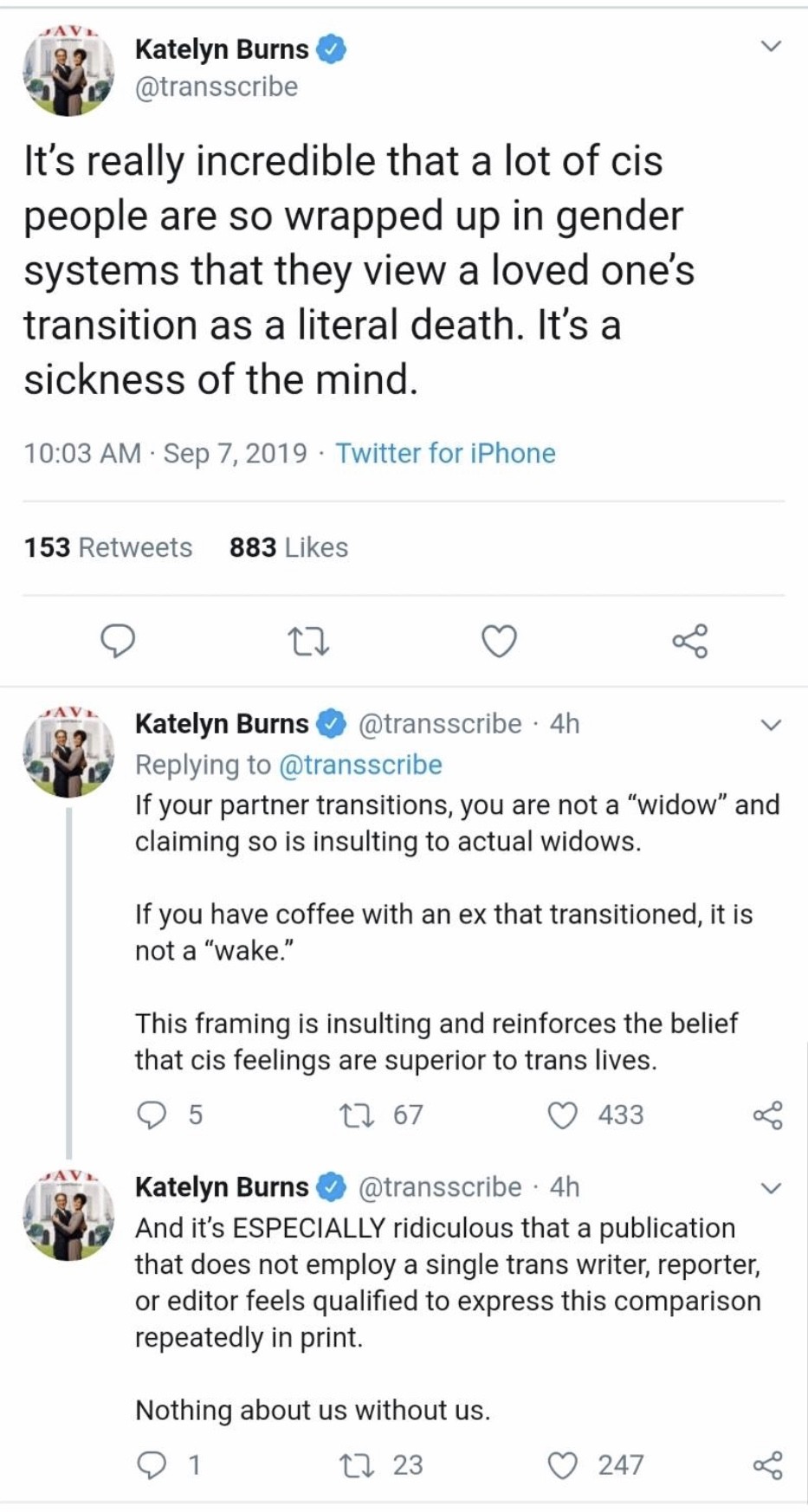Image resolution: width=808 pixels, height=1512 pixels.
Task: Like the reply with 247 likes
Action: [x=563, y=1464]
